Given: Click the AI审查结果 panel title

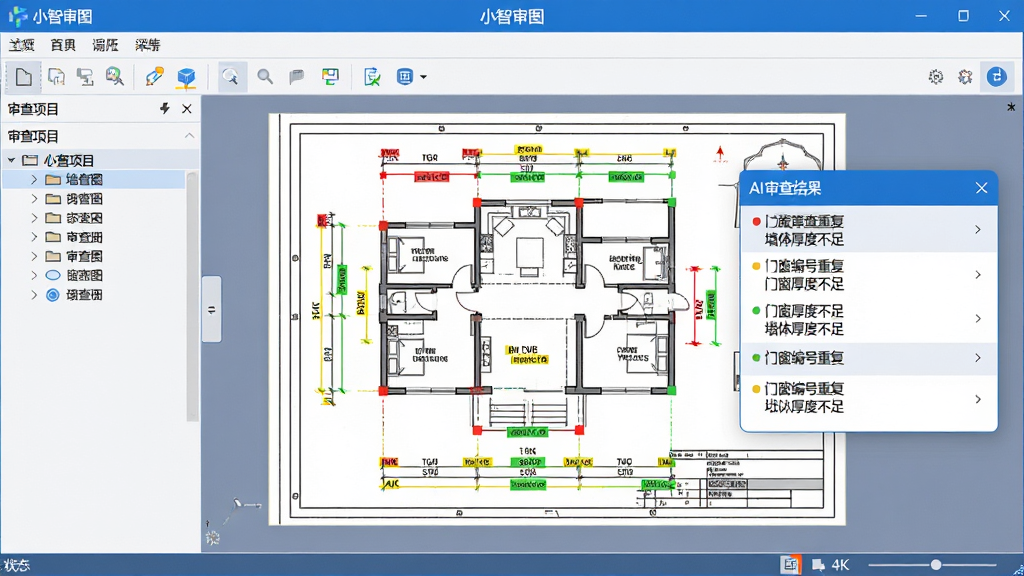Looking at the screenshot, I should 785,188.
